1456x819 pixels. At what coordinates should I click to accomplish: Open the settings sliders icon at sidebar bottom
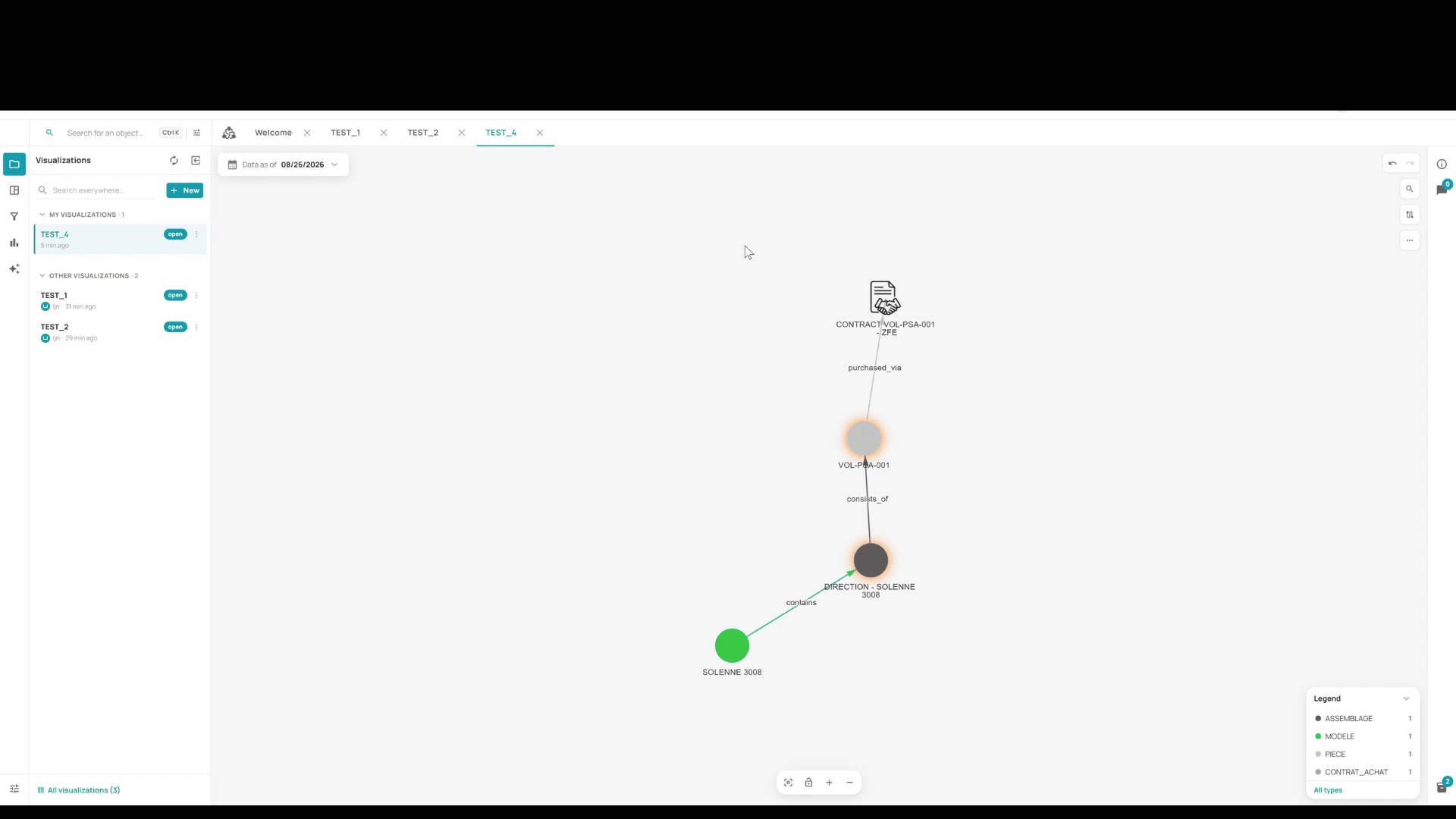point(14,789)
